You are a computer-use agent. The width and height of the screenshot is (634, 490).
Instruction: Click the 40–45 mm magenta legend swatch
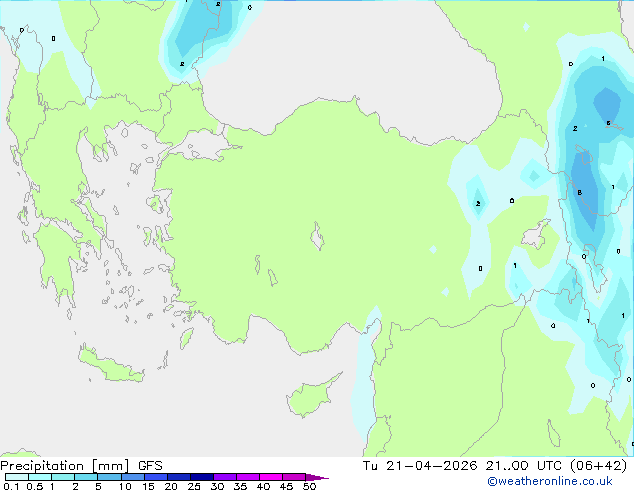coord(271,477)
